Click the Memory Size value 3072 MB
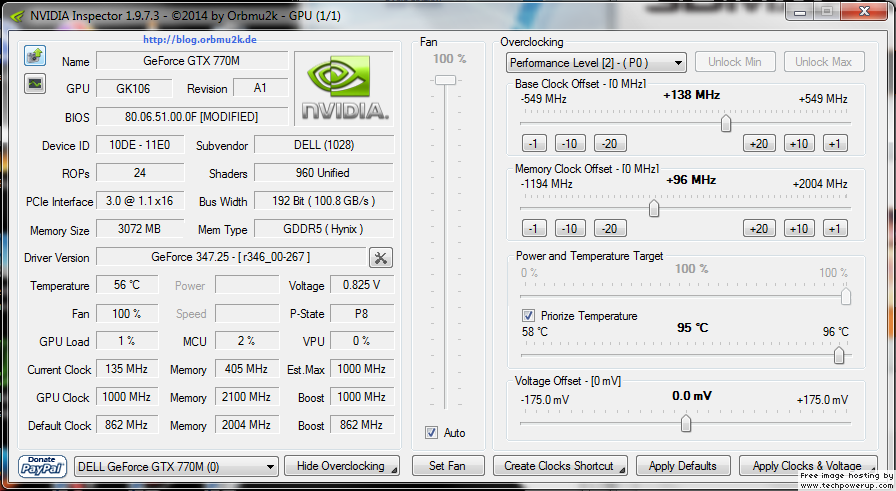Image resolution: width=896 pixels, height=491 pixels. 140,229
